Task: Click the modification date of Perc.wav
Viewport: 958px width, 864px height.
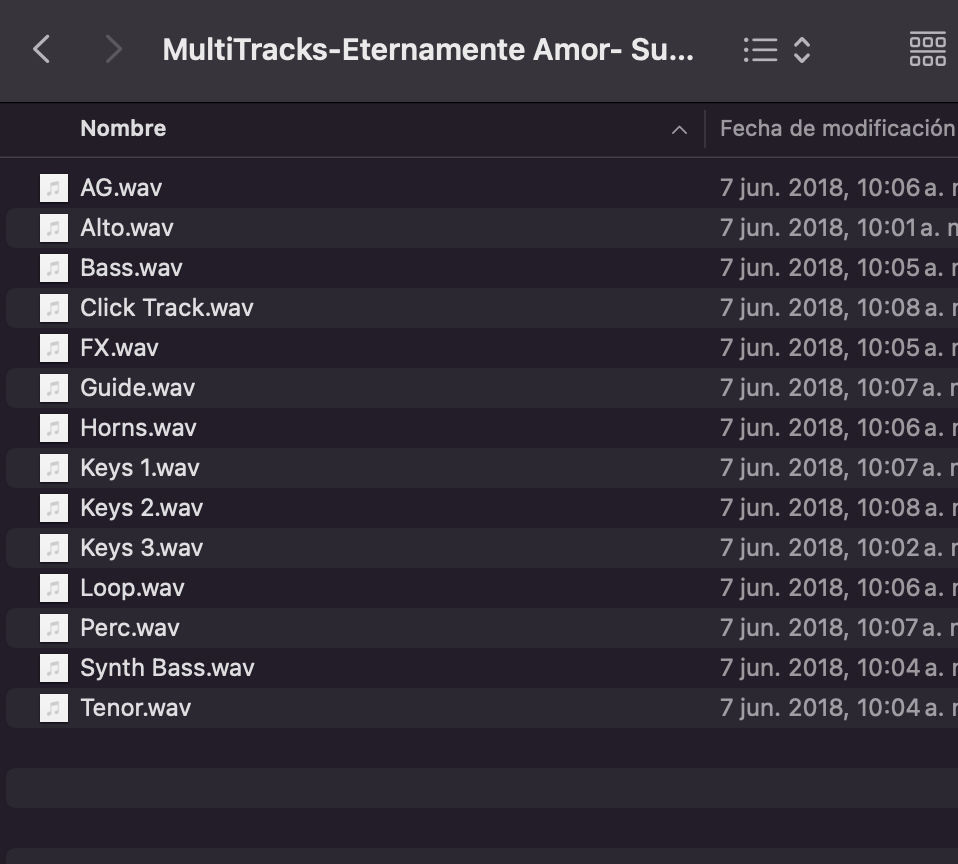Action: (838, 628)
